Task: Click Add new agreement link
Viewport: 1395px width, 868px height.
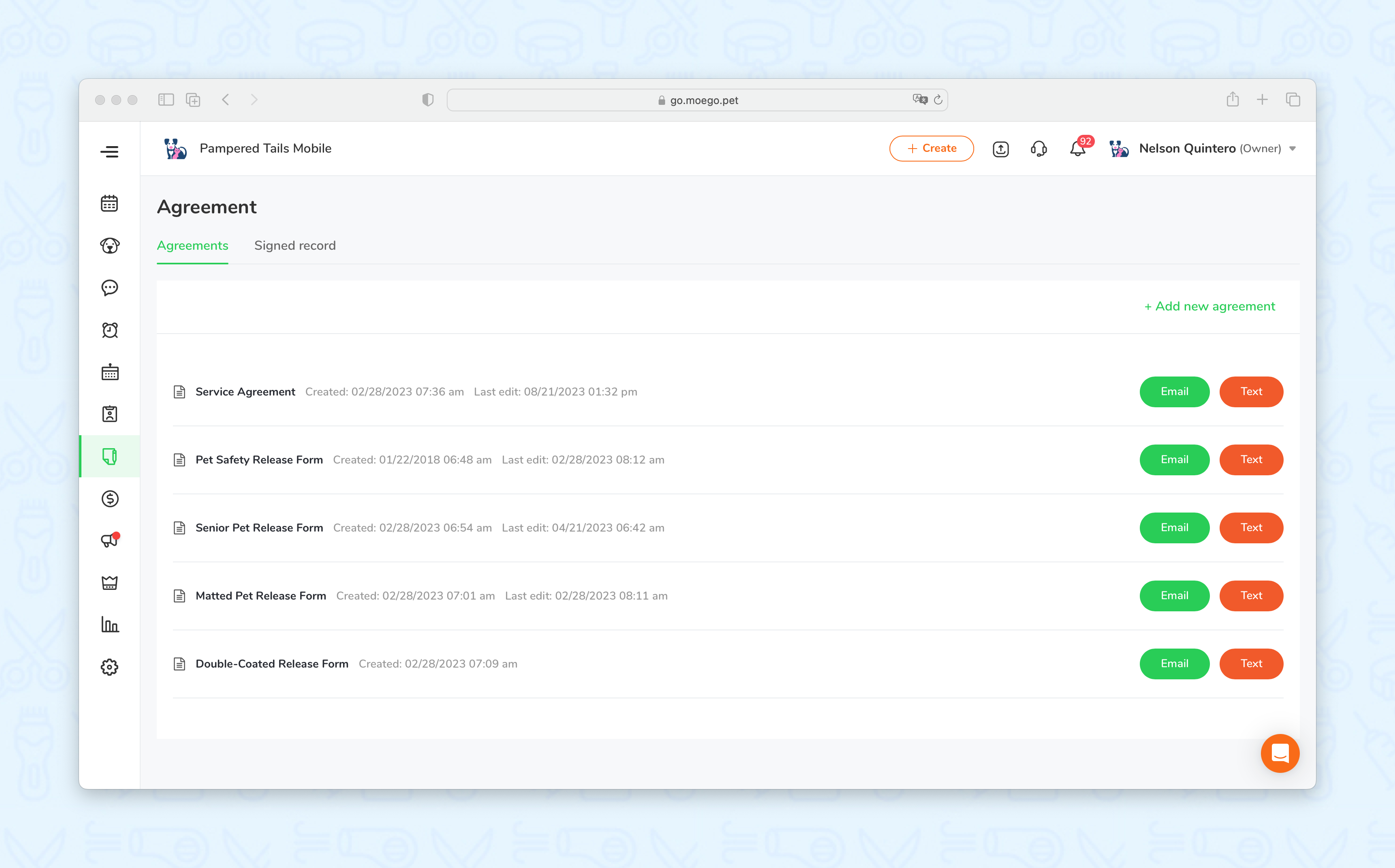Action: [1209, 306]
